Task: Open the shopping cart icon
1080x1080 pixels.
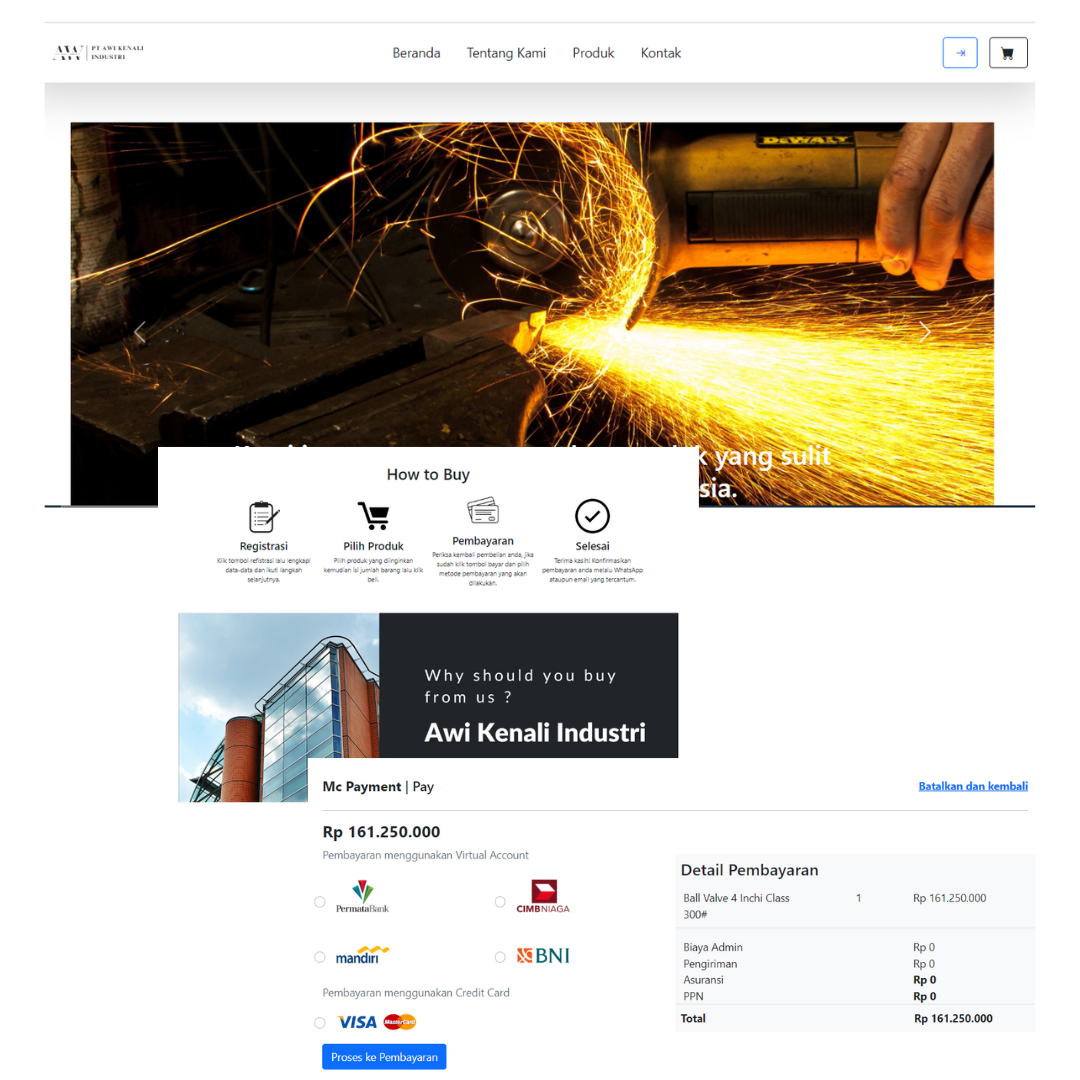Action: click(x=1008, y=53)
